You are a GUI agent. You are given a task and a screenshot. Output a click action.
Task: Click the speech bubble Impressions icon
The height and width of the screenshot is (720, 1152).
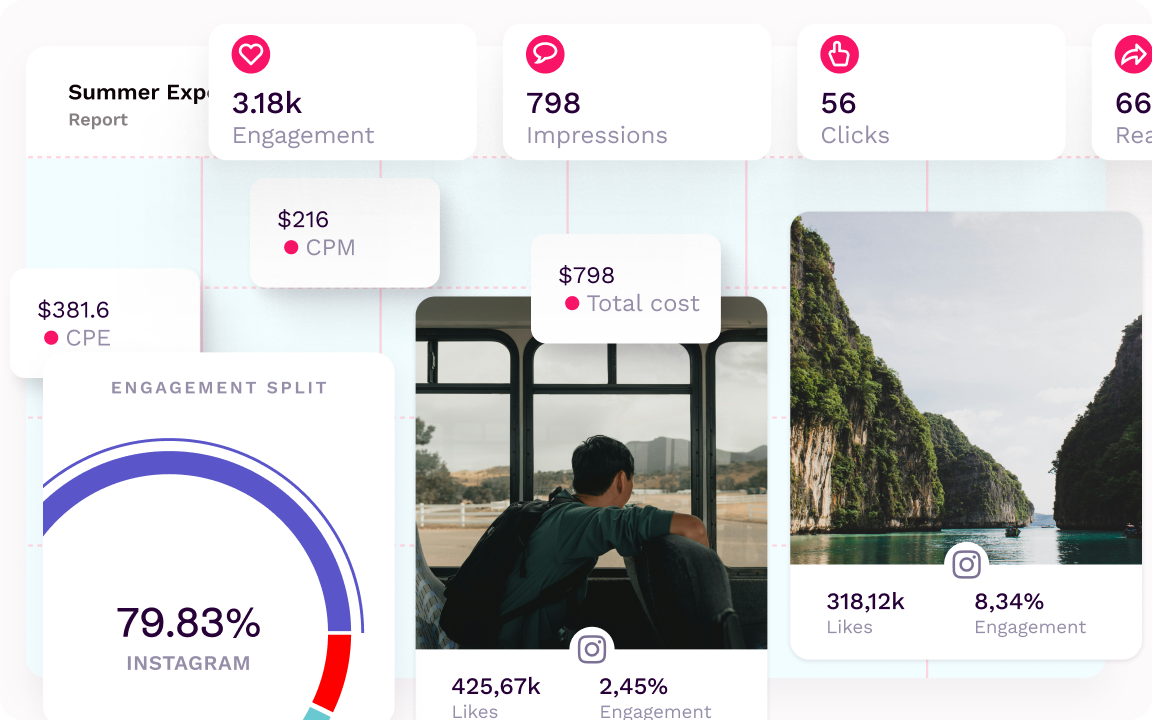(x=545, y=54)
